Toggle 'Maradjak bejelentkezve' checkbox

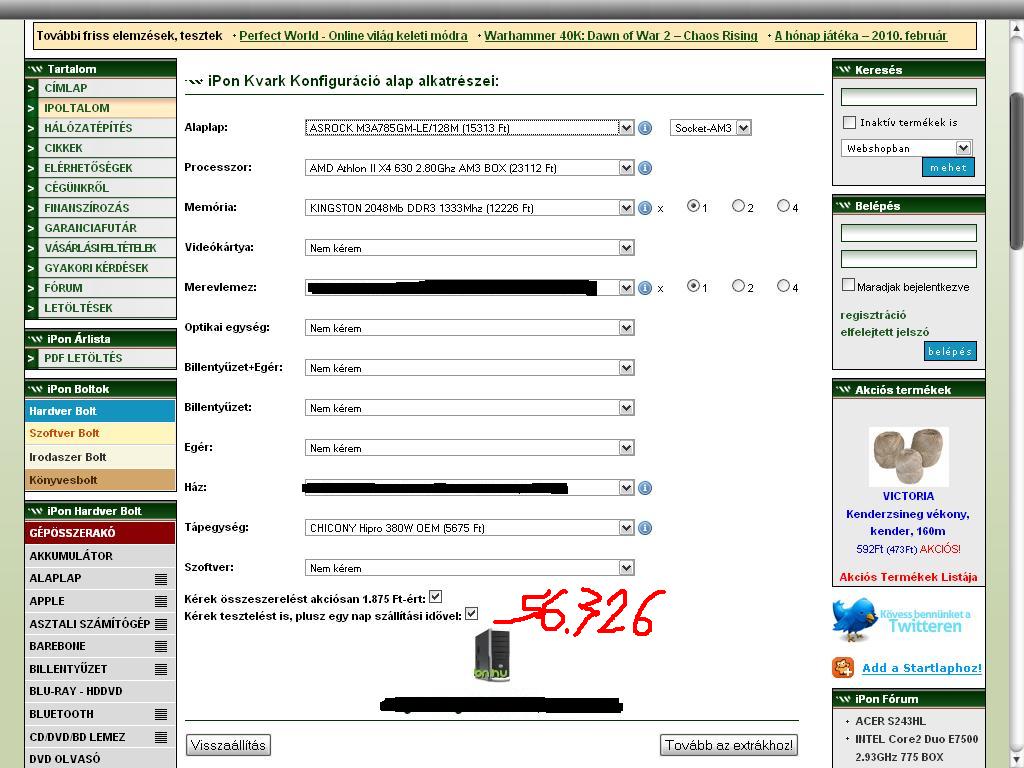(848, 285)
